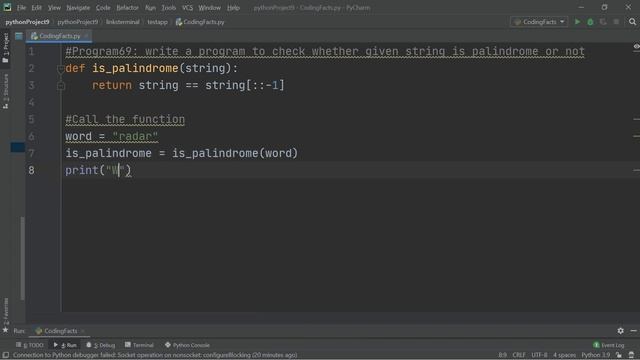Click the 4 spaces indent setting
This screenshot has height=360, width=640.
point(564,355)
